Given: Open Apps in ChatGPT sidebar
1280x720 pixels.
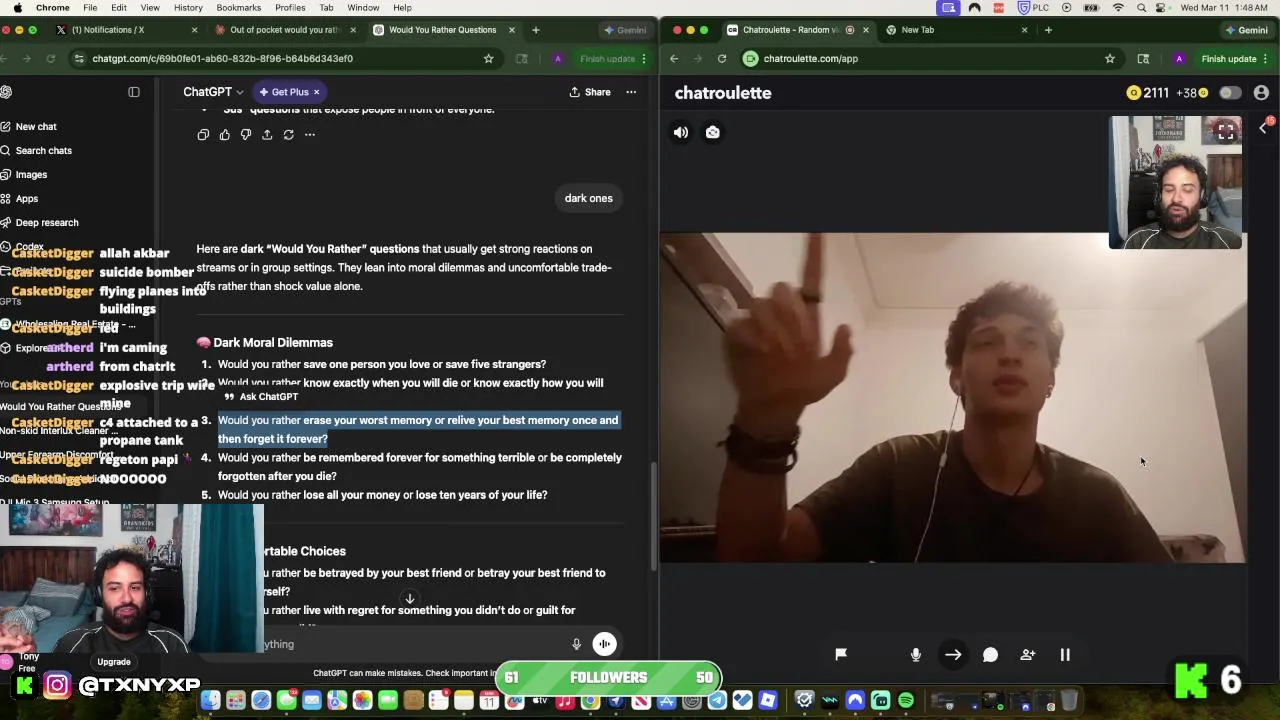Looking at the screenshot, I should (x=27, y=199).
